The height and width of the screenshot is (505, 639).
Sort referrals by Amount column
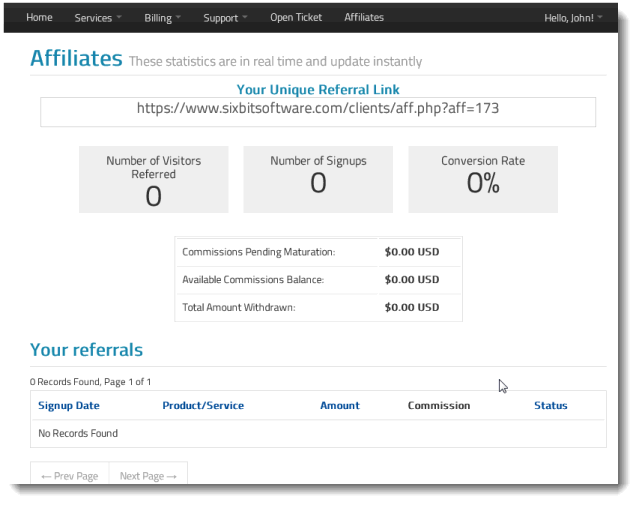[x=340, y=406]
